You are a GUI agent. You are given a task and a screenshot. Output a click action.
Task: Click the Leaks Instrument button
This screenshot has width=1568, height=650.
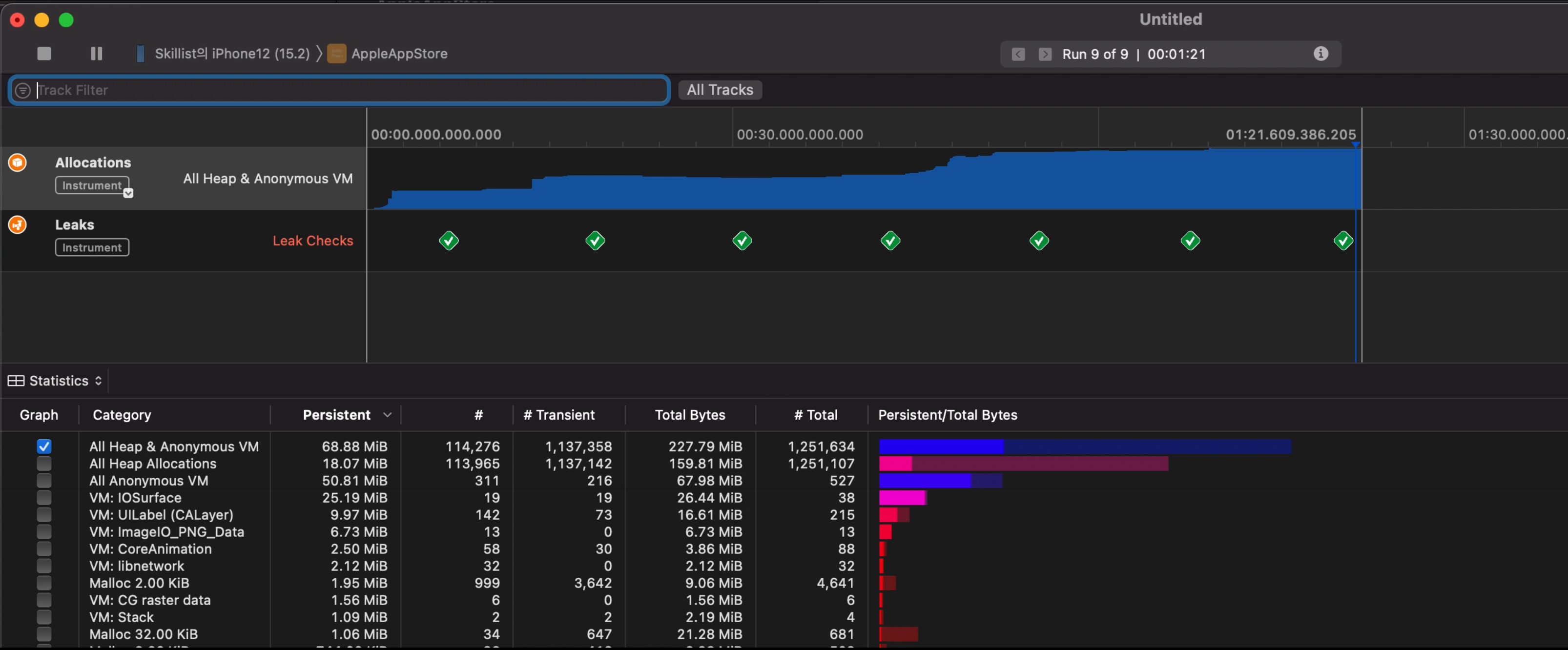[92, 247]
